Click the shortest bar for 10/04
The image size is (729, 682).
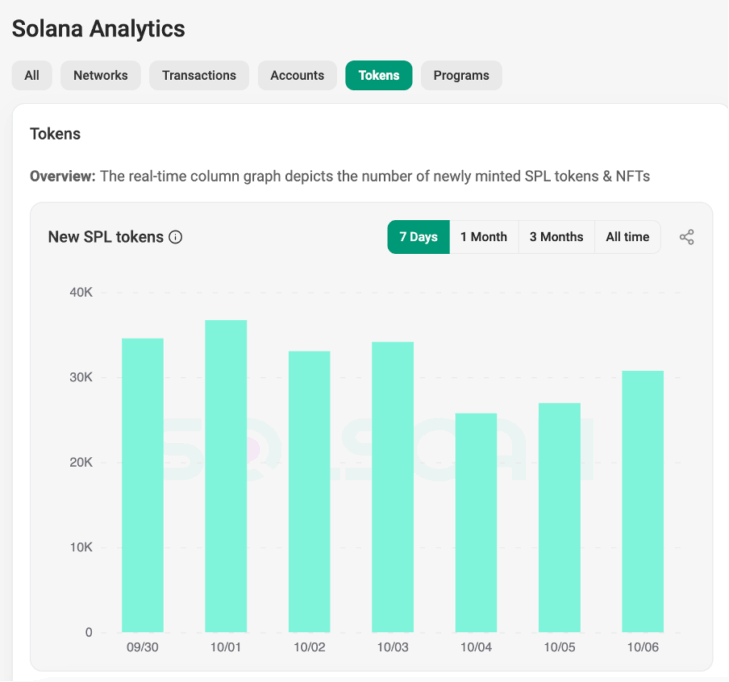[x=476, y=522]
